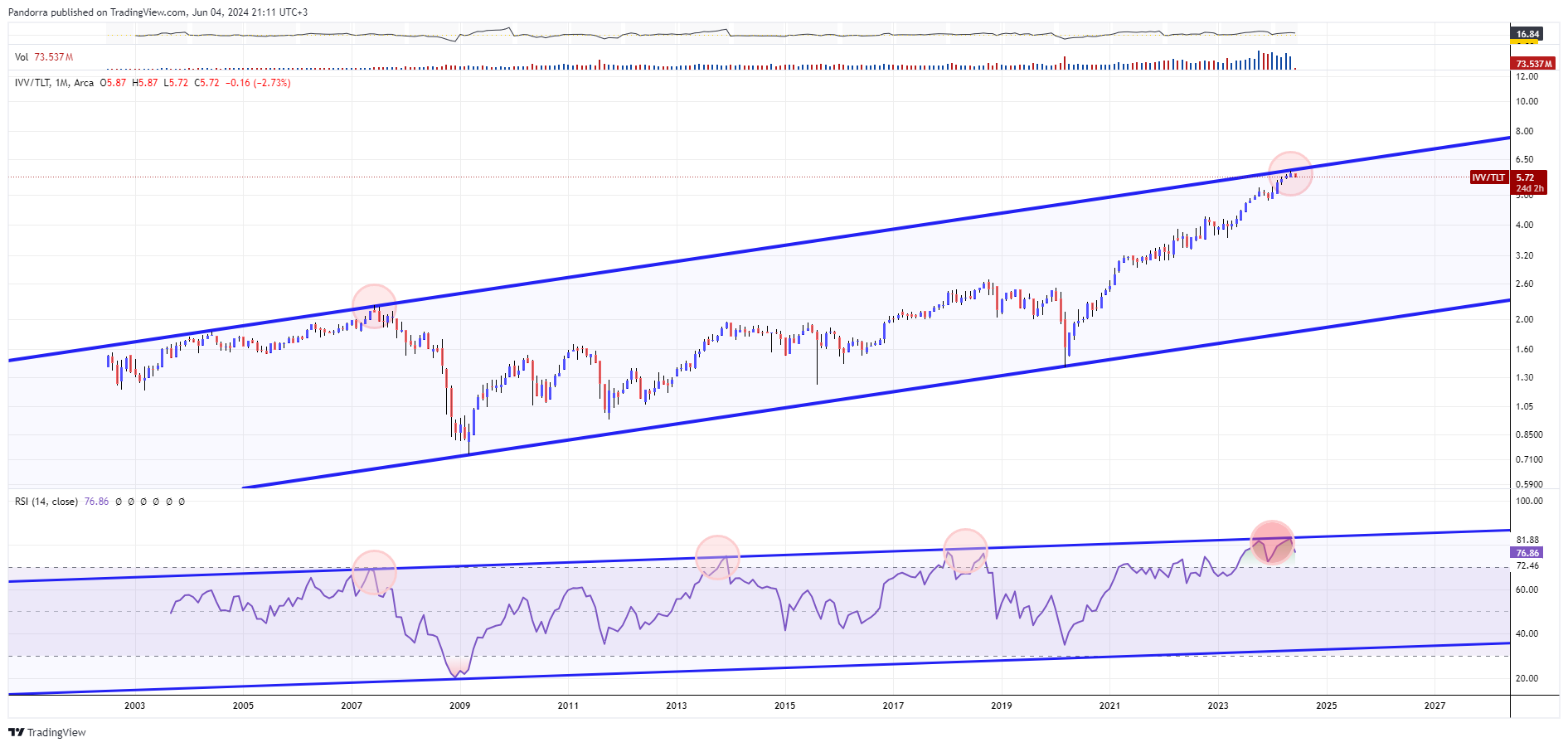Viewport: 1568px width, 747px height.
Task: Click the 20.00 RSI axis label
Action: pyautogui.click(x=1527, y=678)
